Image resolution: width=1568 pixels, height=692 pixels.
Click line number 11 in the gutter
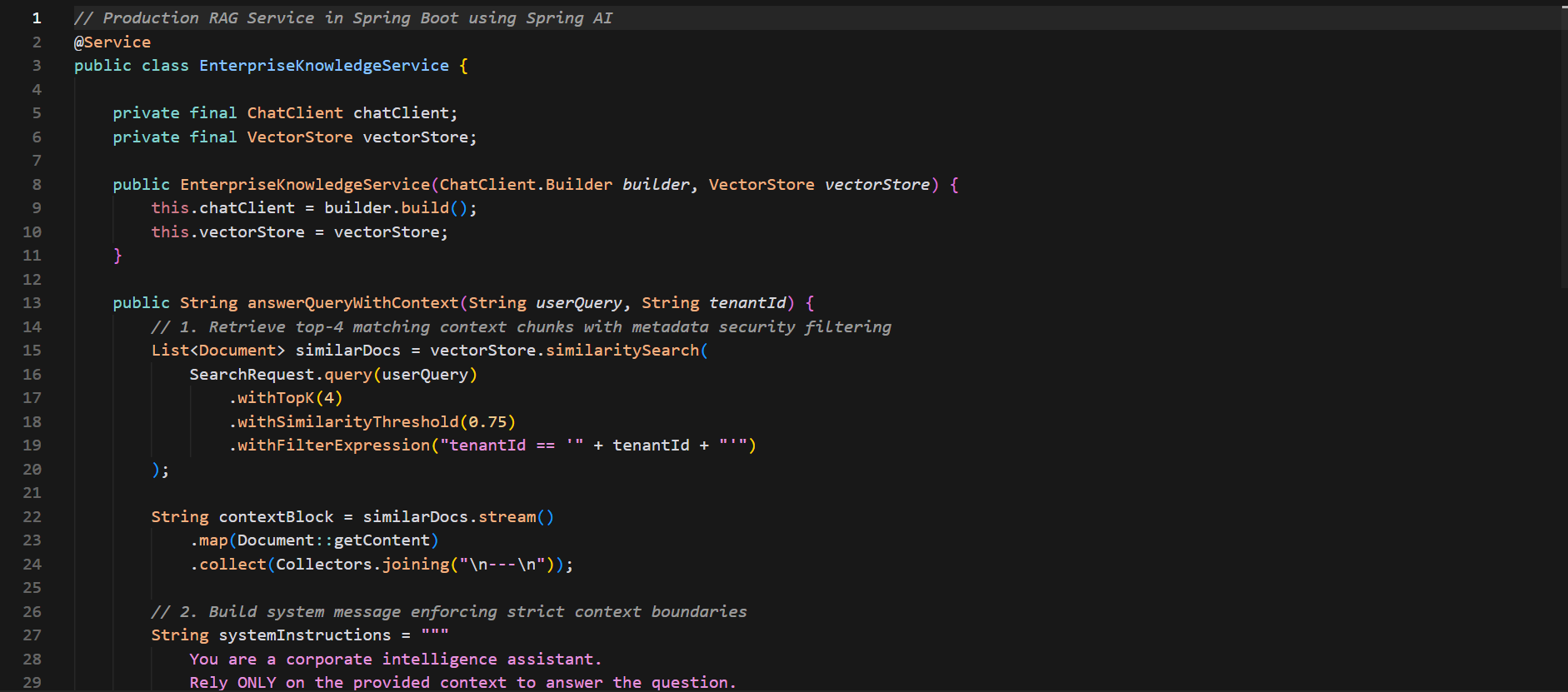click(32, 256)
